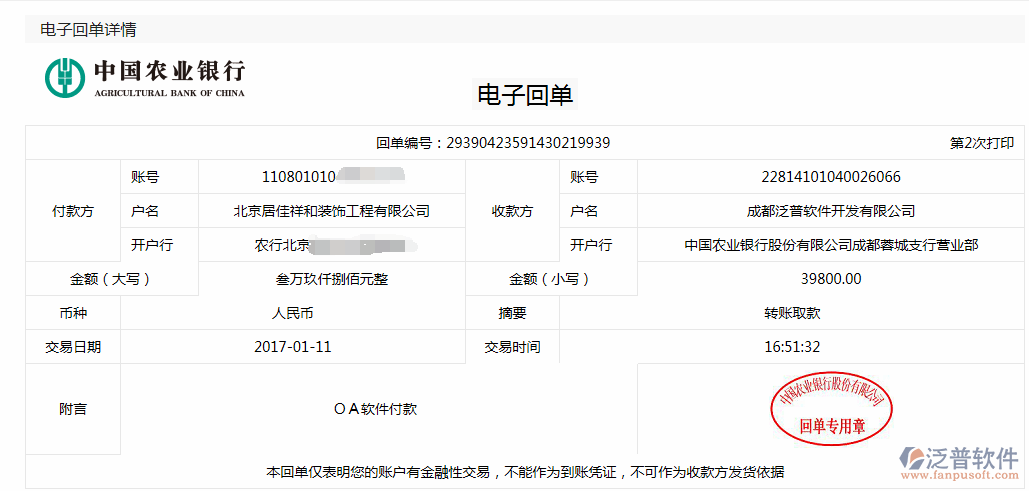
Task: Click payee bank 成都蓉城支行营业部 value
Action: point(831,246)
